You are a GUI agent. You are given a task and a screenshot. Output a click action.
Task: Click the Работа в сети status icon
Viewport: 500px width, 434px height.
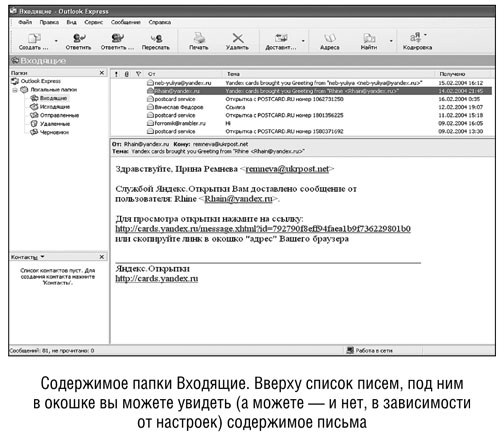[x=350, y=350]
